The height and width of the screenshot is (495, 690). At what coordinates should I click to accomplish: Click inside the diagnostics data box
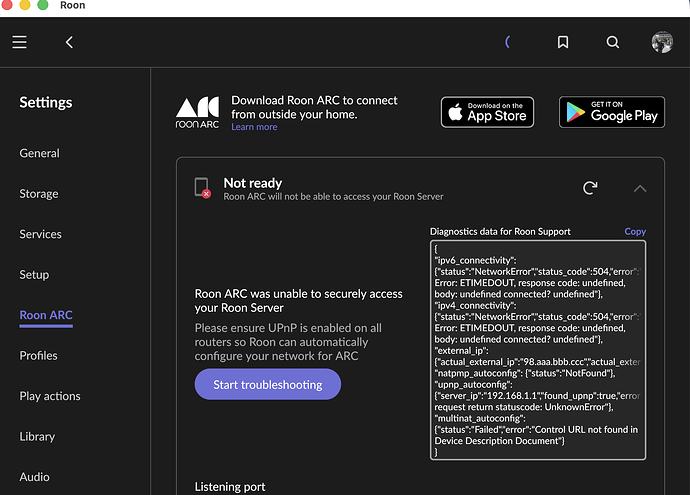(x=538, y=350)
